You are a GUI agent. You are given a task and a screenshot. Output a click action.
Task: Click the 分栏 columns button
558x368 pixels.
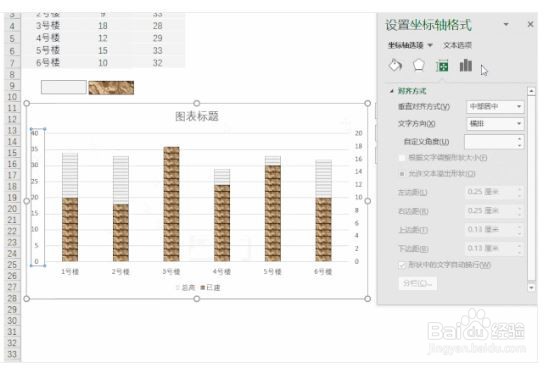click(417, 284)
